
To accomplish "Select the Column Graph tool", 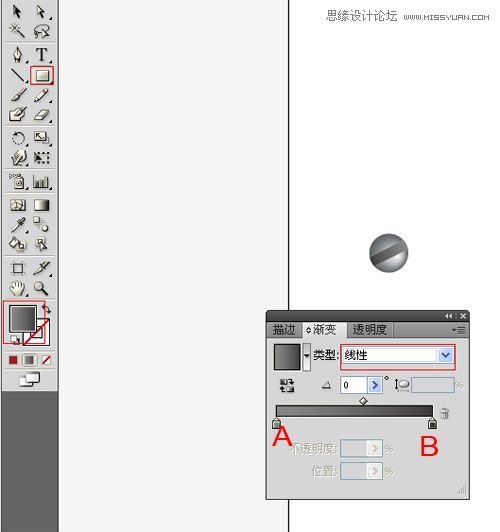I will (x=41, y=182).
